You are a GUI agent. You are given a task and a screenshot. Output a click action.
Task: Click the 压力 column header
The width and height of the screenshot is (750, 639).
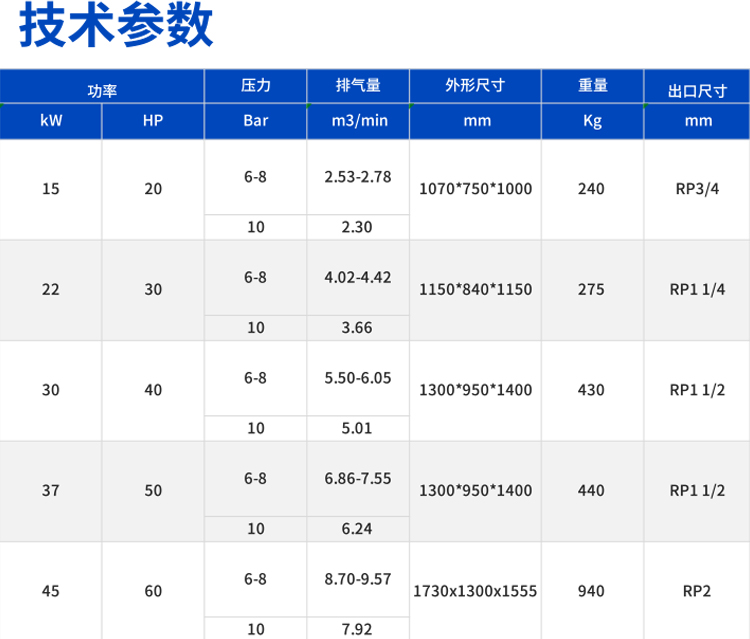[x=256, y=86]
